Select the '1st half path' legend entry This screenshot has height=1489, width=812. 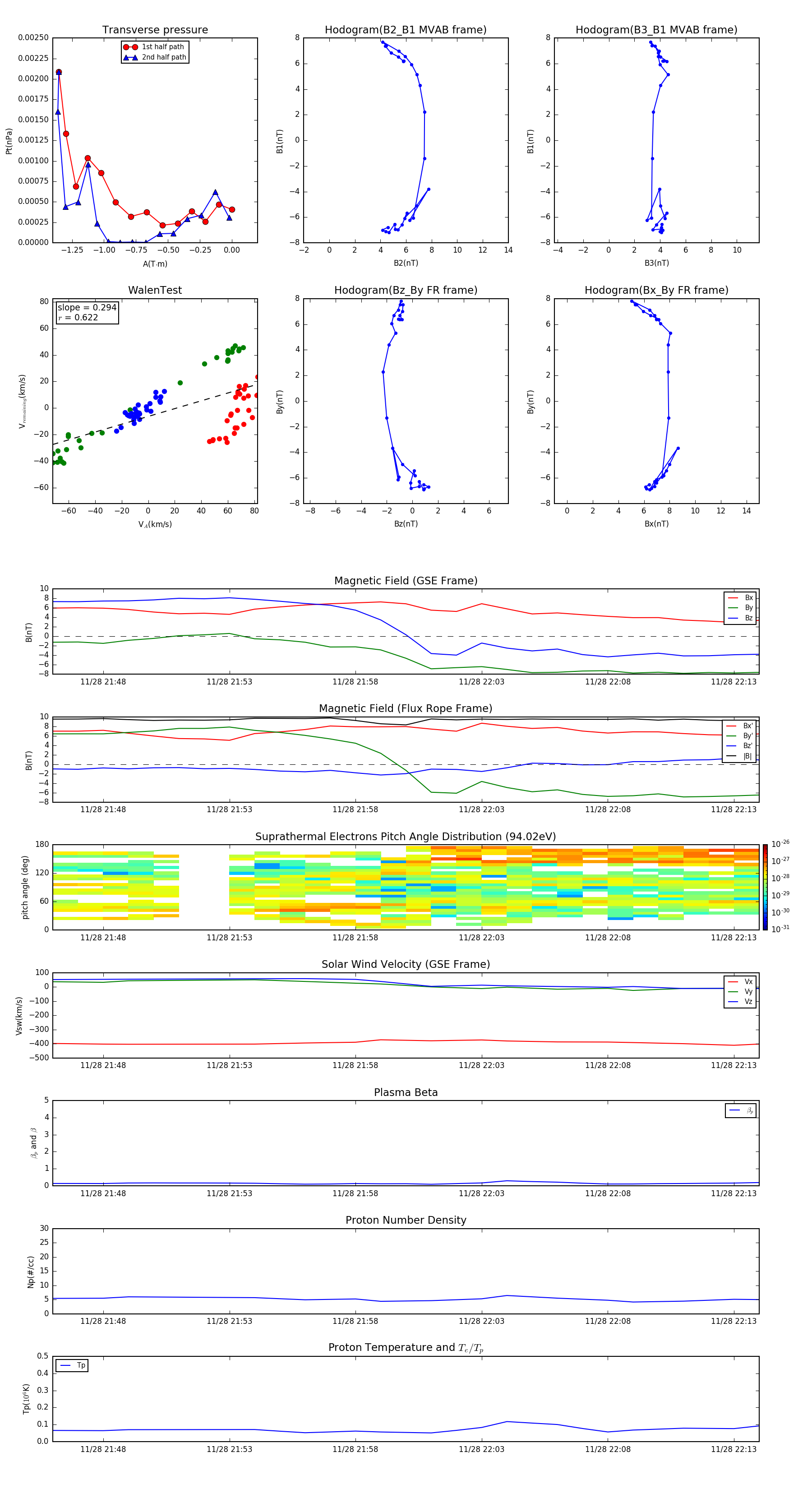[154, 47]
